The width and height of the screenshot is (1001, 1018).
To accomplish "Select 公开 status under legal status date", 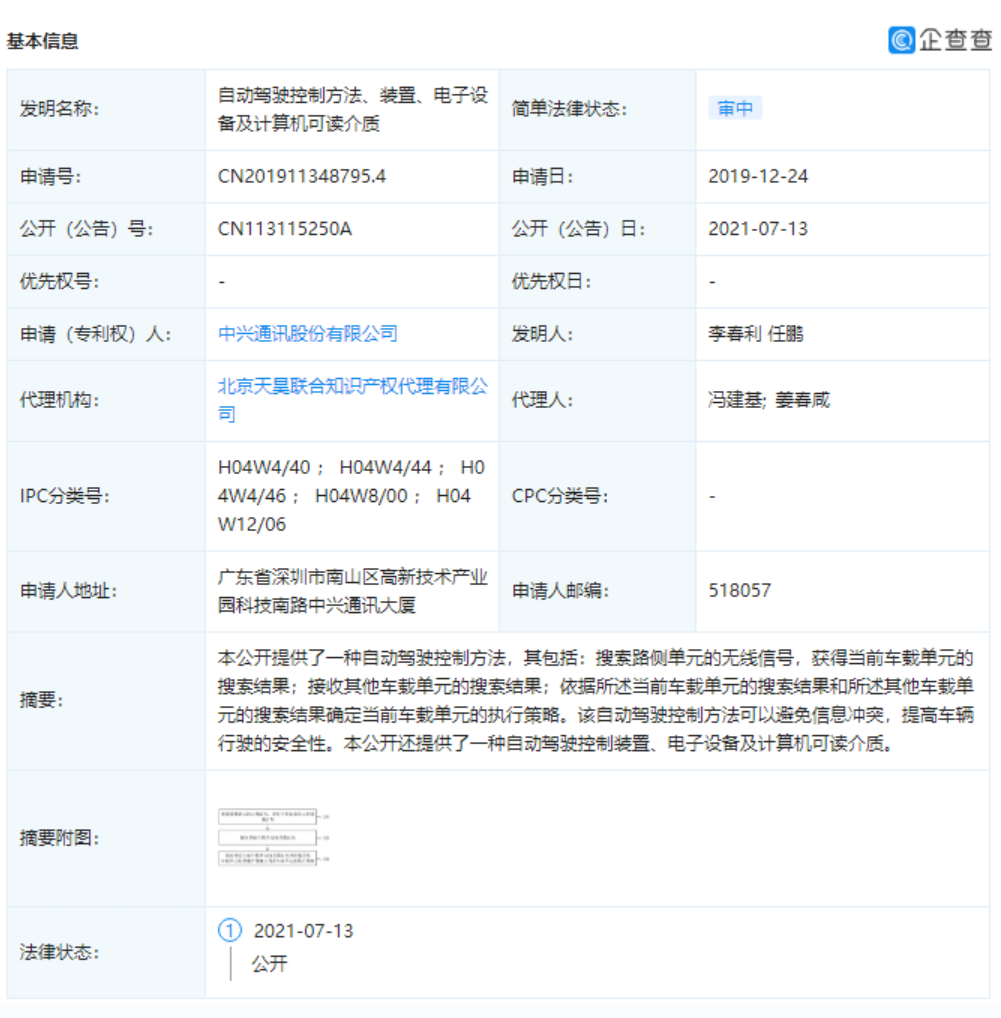I will [x=269, y=963].
